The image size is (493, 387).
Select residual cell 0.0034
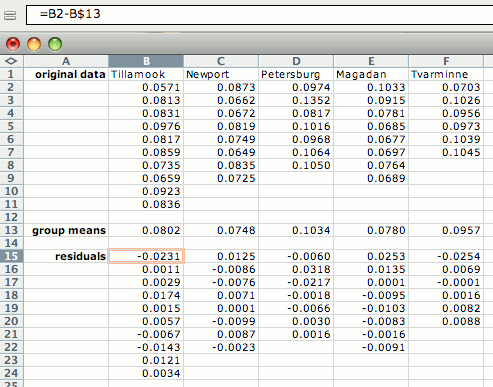[x=146, y=373]
